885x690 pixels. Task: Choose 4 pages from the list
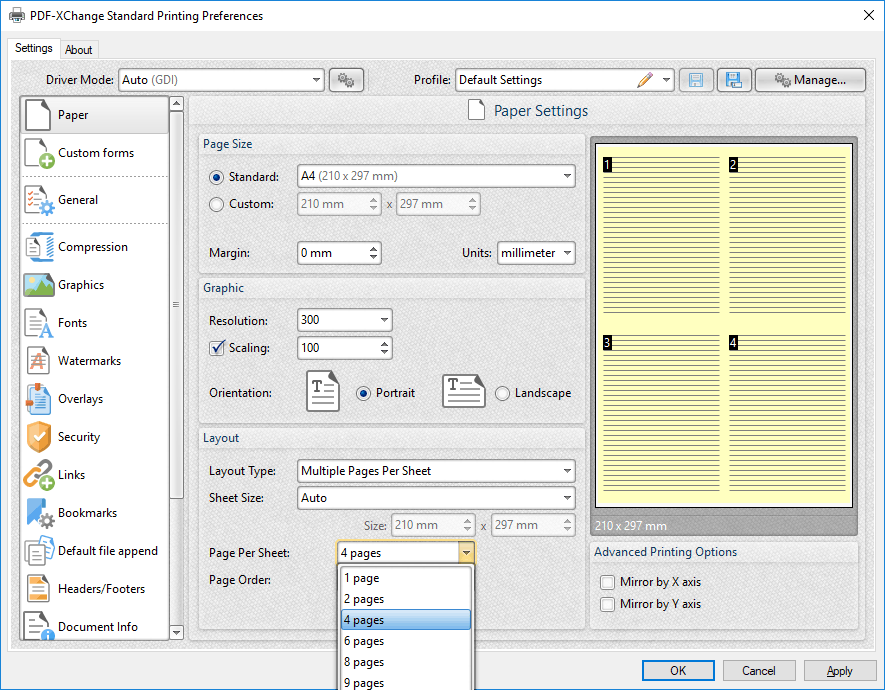tap(406, 620)
